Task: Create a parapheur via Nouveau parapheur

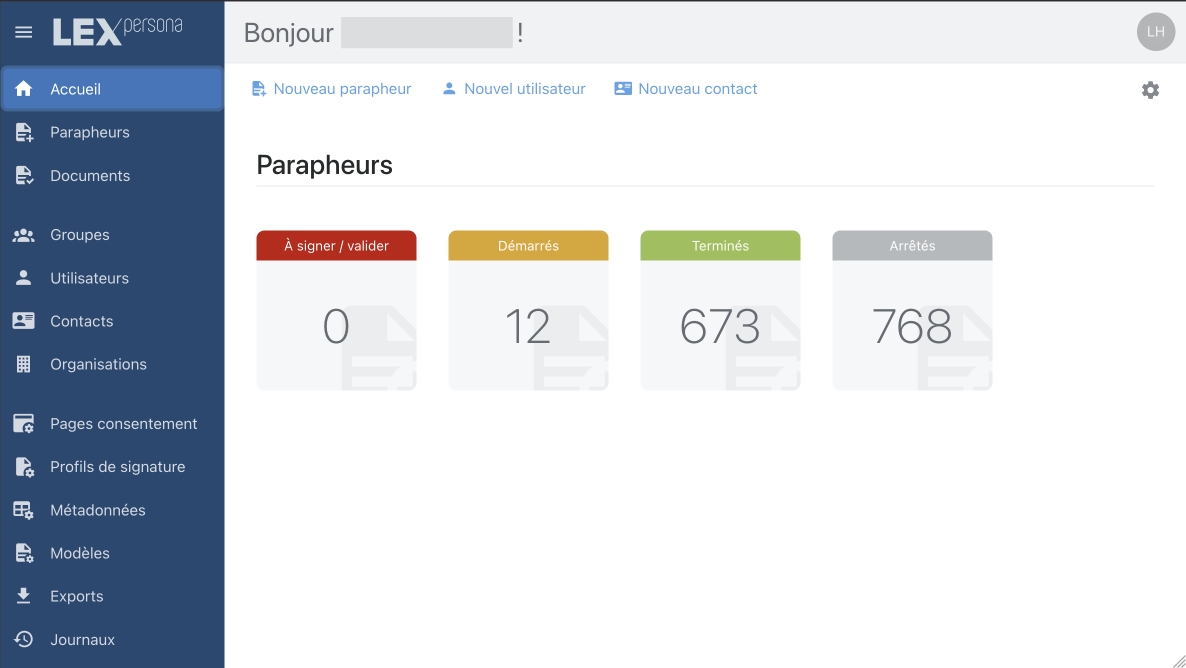Action: [x=332, y=88]
